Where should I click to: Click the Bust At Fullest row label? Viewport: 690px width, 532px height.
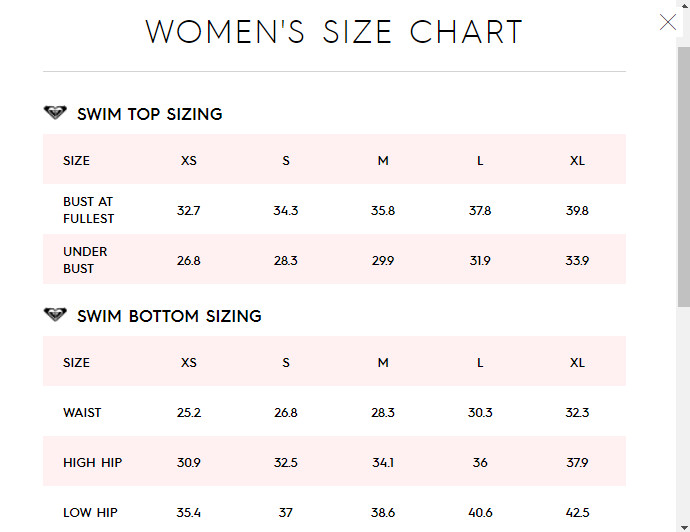click(88, 210)
